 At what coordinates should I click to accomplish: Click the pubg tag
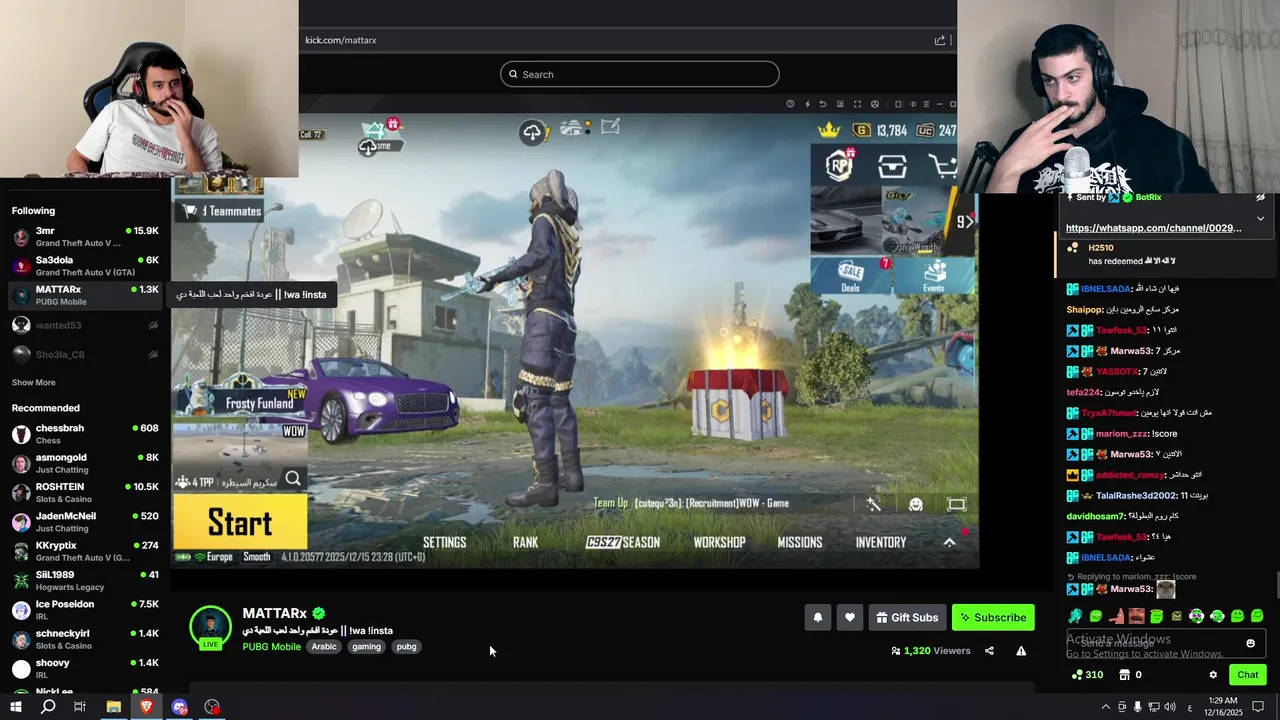[406, 647]
